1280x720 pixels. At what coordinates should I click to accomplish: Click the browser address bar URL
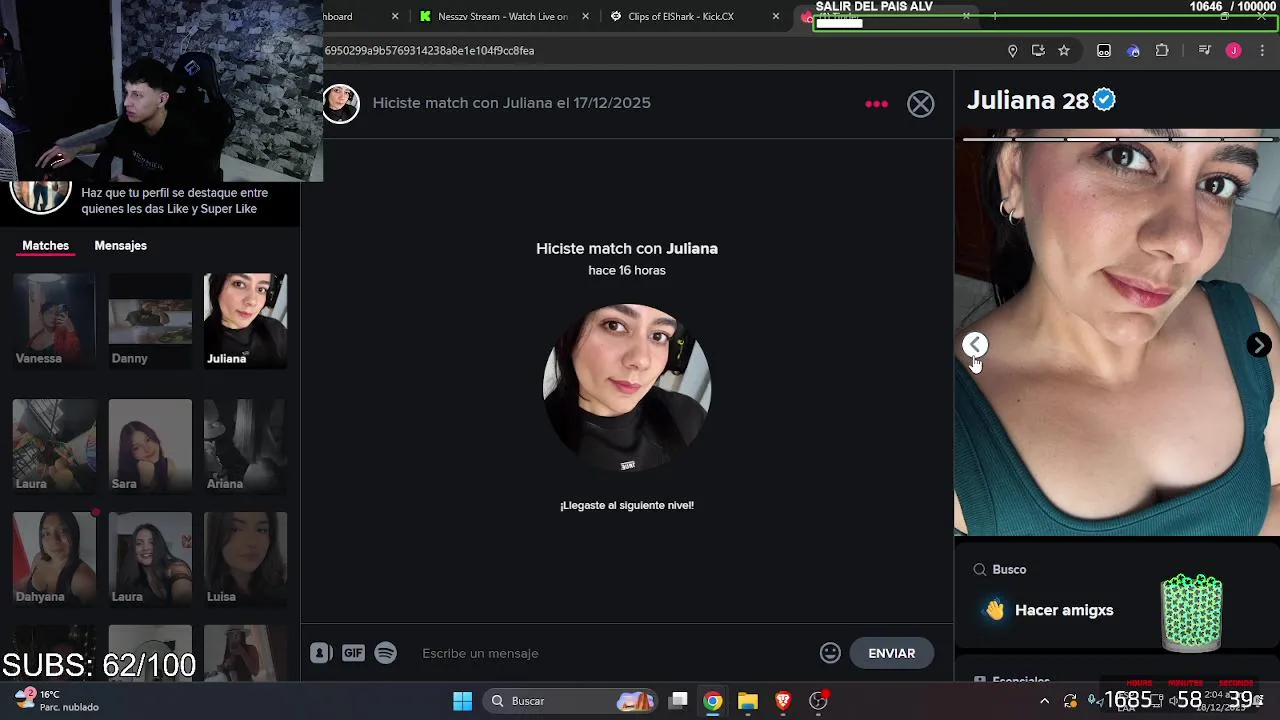[429, 51]
